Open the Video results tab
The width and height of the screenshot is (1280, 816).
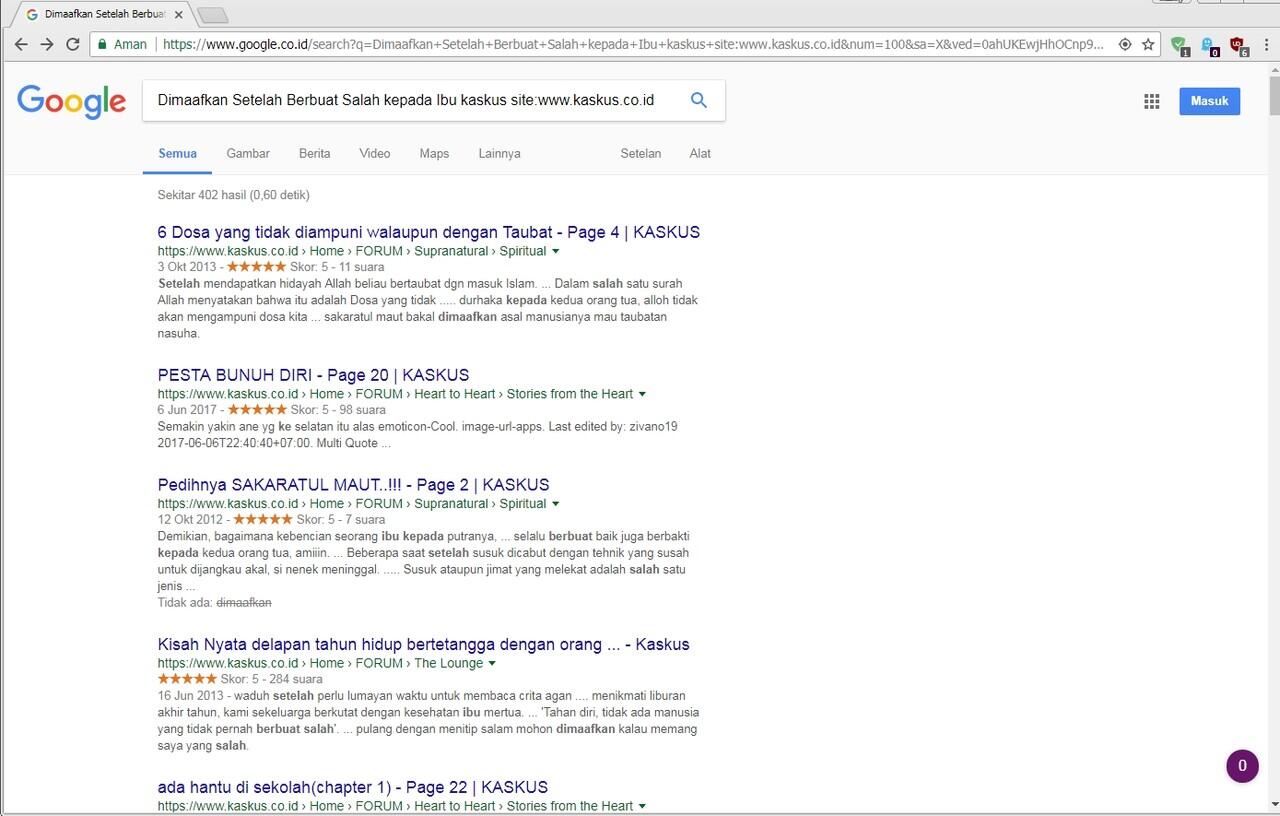375,153
